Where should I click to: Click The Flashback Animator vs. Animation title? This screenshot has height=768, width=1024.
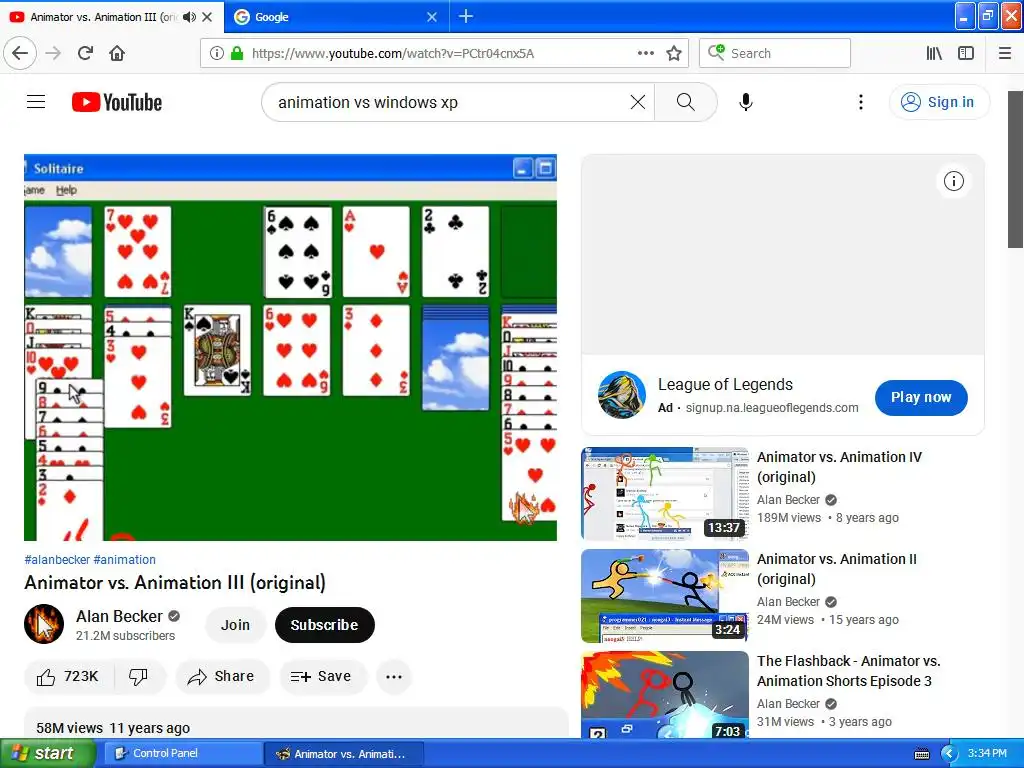(848, 671)
